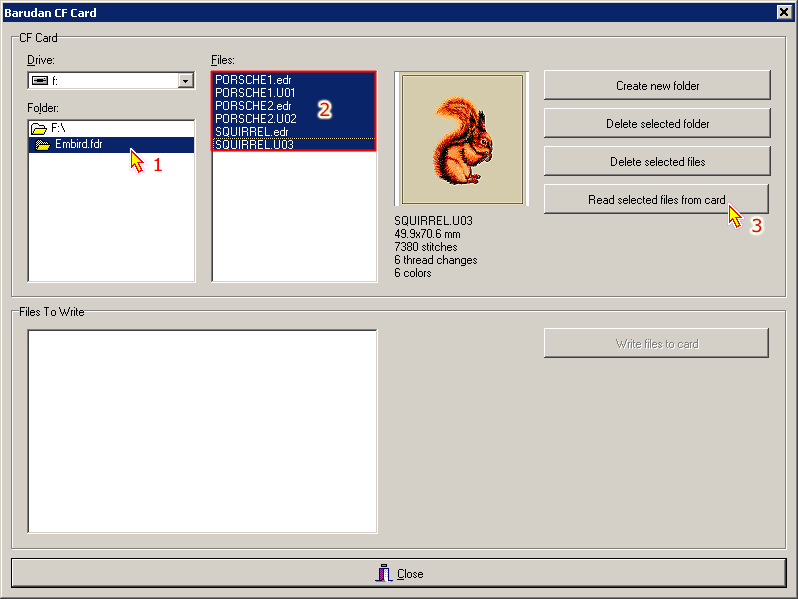Select file SQUIRREL.edr
The height and width of the screenshot is (599, 798).
[294, 132]
